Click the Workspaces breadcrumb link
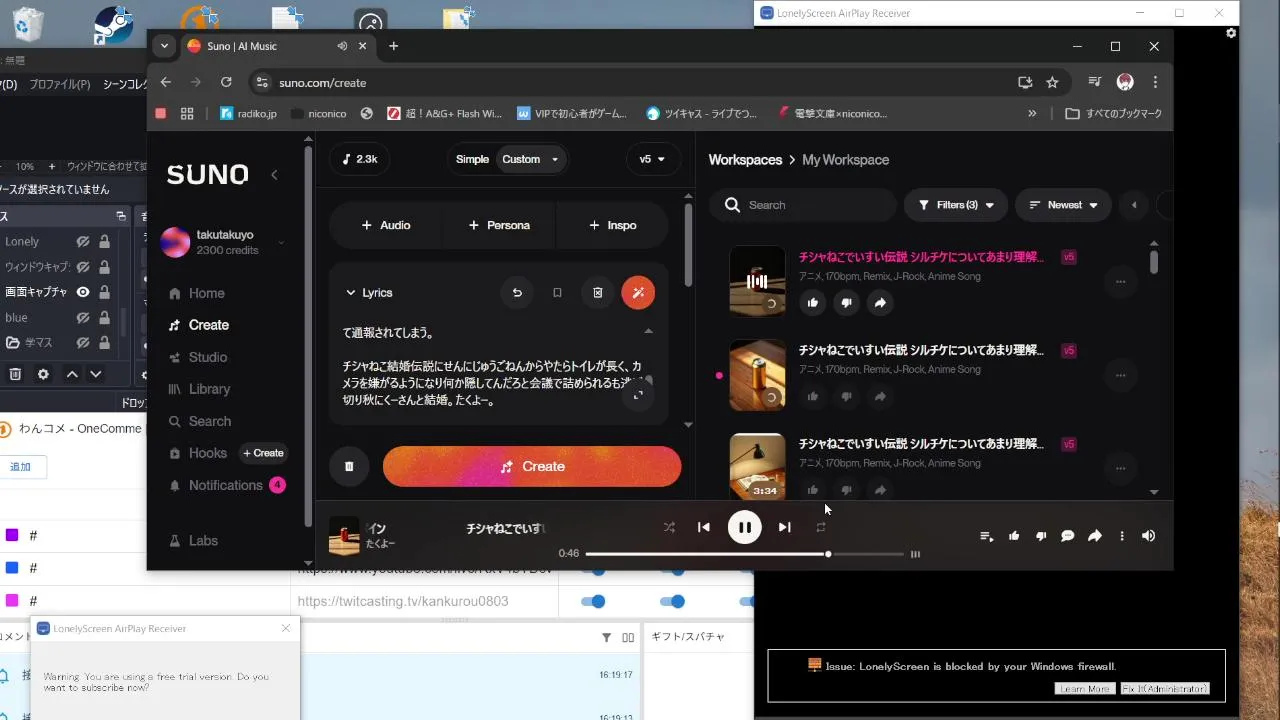This screenshot has height=720, width=1280. click(745, 160)
